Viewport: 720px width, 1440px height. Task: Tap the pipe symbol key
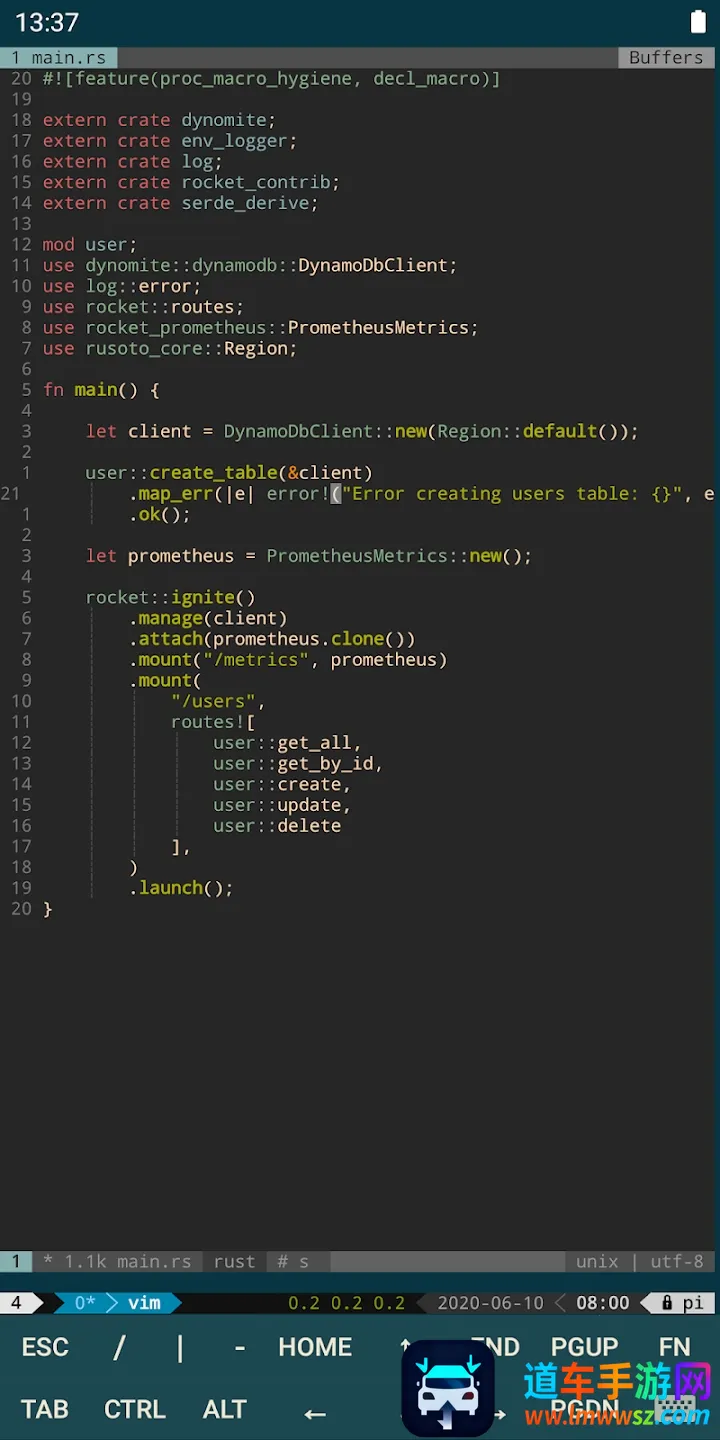(x=180, y=1347)
